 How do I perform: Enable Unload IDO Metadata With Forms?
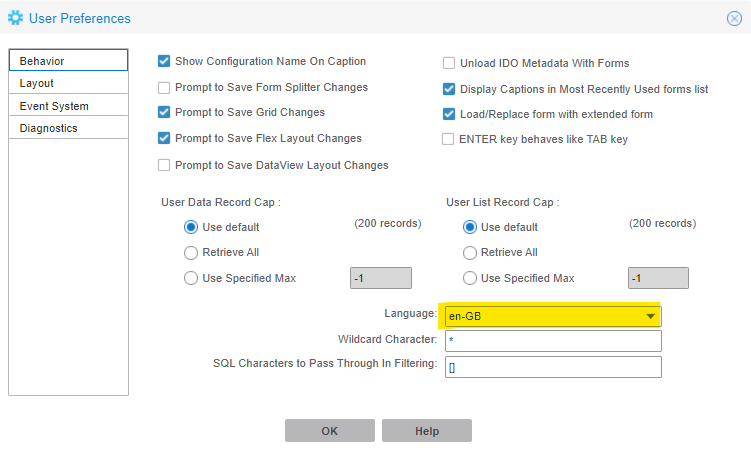[x=449, y=63]
